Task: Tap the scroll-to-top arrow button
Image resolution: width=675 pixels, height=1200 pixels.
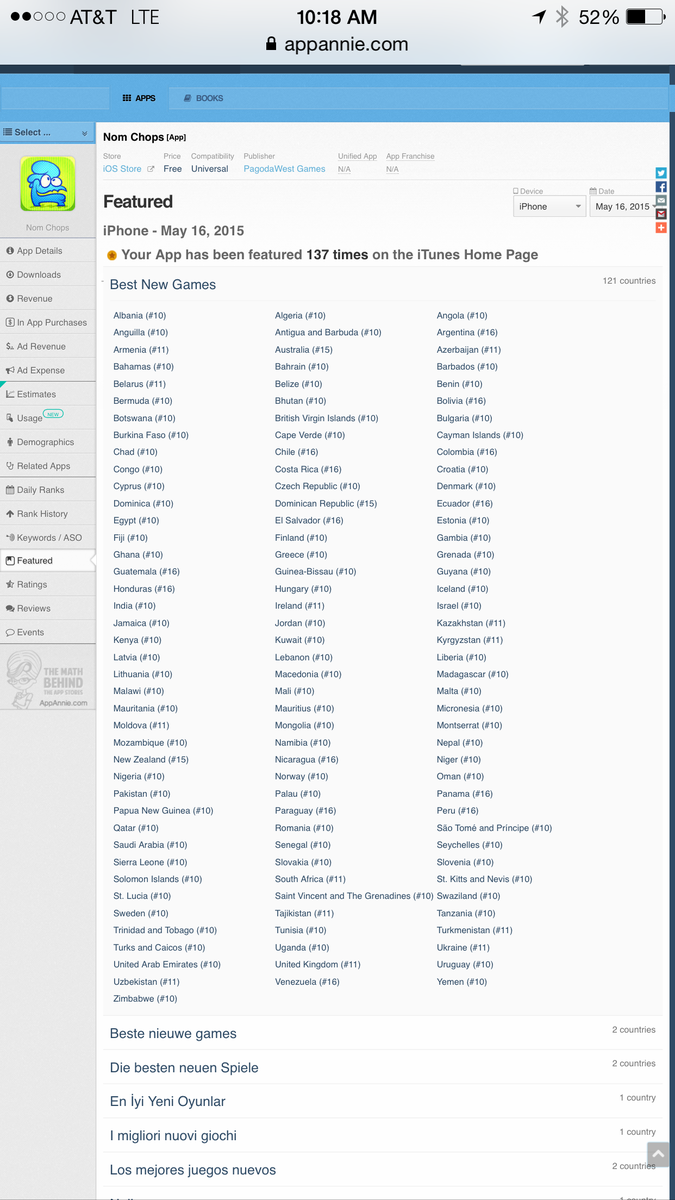Action: (657, 1155)
